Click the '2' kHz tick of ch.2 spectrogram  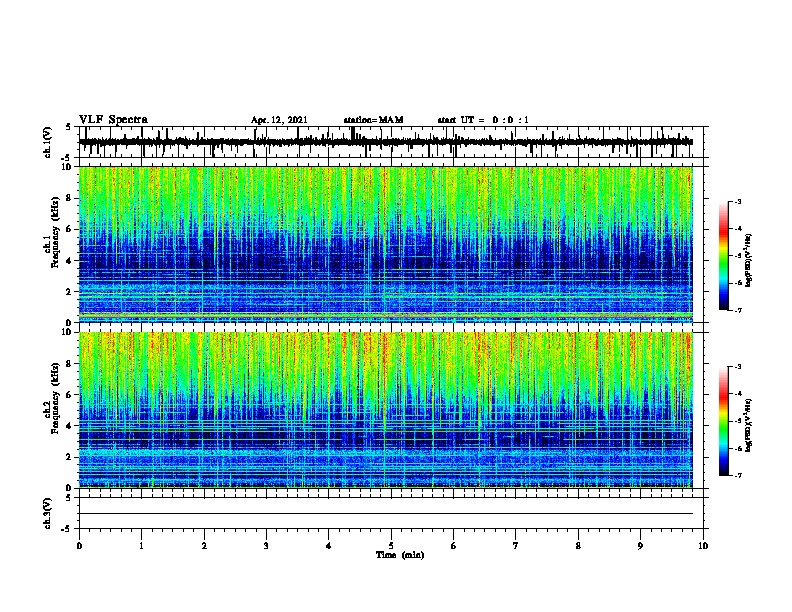coord(70,457)
